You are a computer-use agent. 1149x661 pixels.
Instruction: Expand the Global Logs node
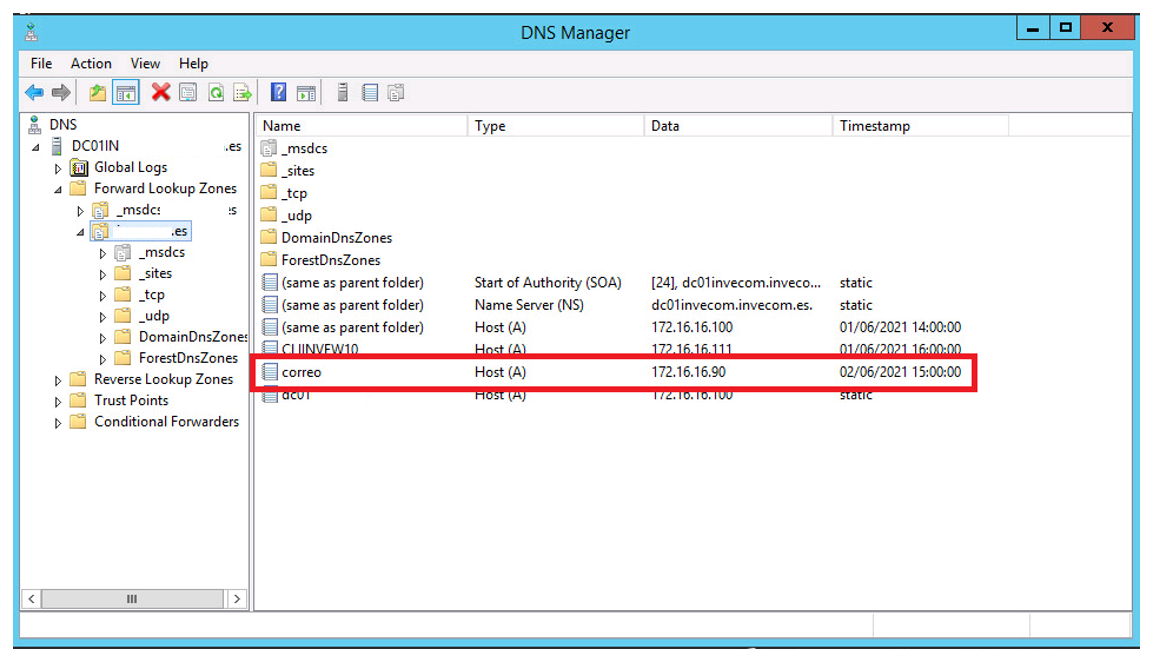click(x=58, y=169)
